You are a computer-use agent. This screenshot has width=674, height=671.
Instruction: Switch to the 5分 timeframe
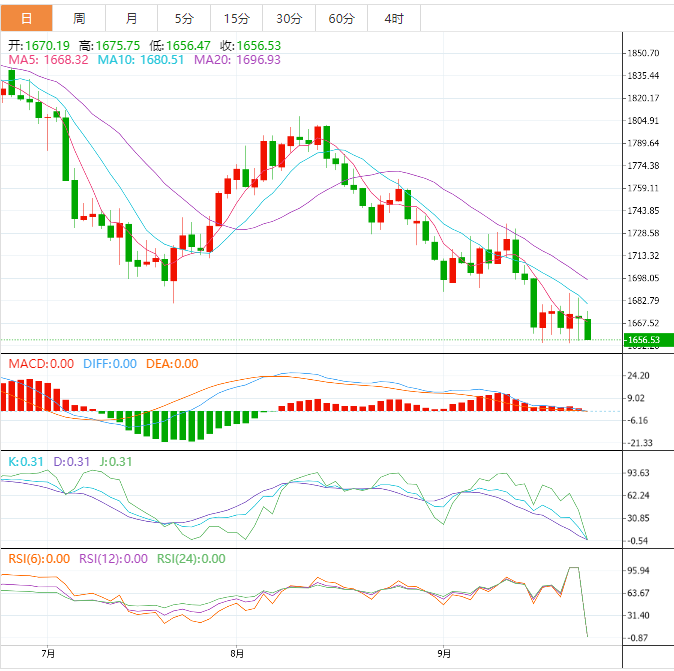pyautogui.click(x=184, y=18)
